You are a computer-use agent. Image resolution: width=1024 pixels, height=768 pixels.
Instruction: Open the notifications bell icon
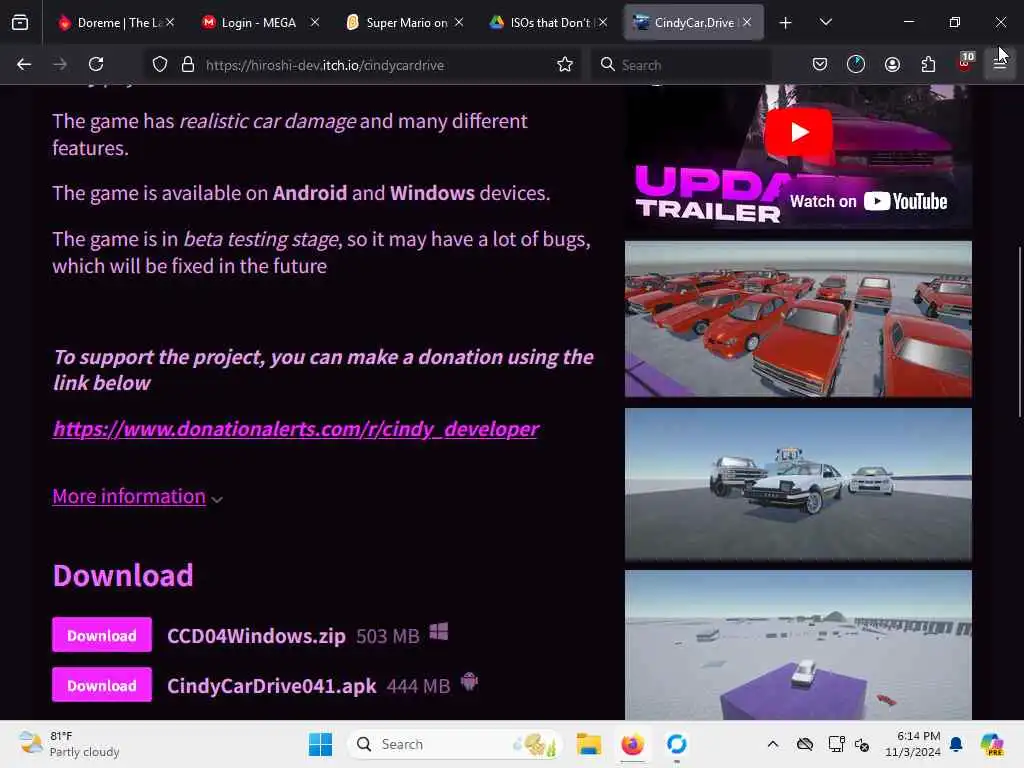956,744
